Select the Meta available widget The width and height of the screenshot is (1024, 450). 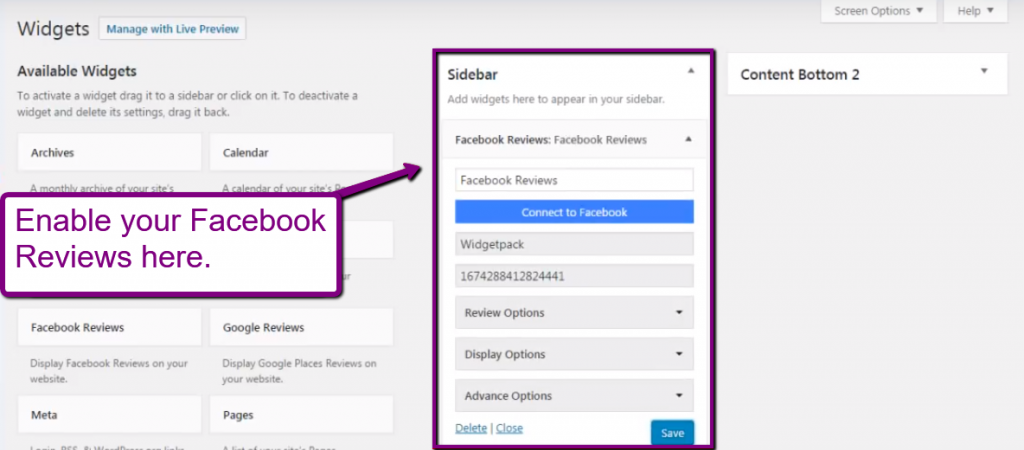coord(110,415)
